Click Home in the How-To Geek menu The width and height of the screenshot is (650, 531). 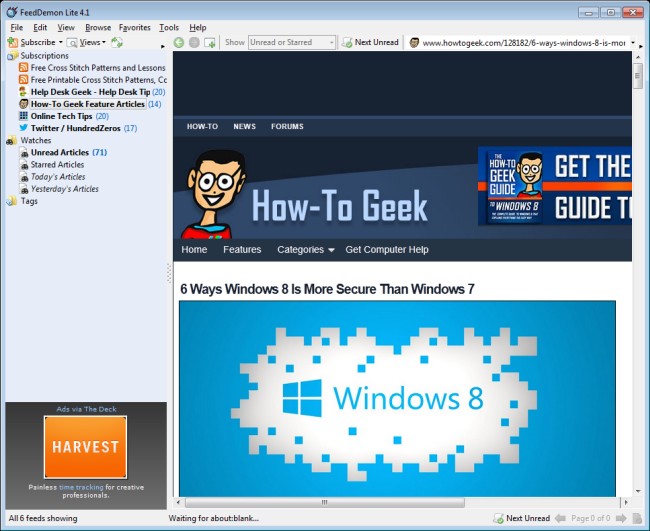click(194, 250)
